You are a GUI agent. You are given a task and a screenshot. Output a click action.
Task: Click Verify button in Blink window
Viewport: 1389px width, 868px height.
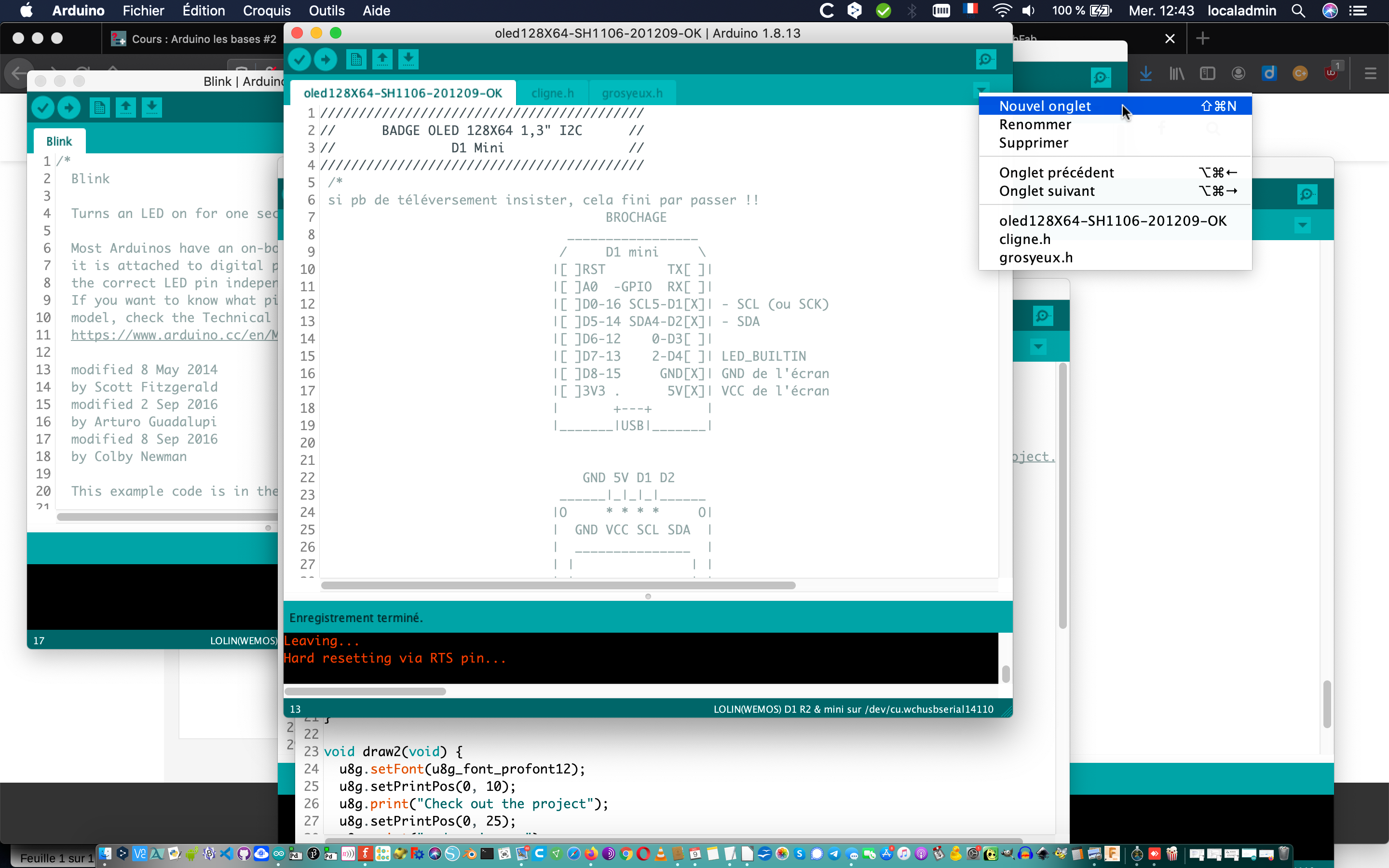[x=42, y=108]
